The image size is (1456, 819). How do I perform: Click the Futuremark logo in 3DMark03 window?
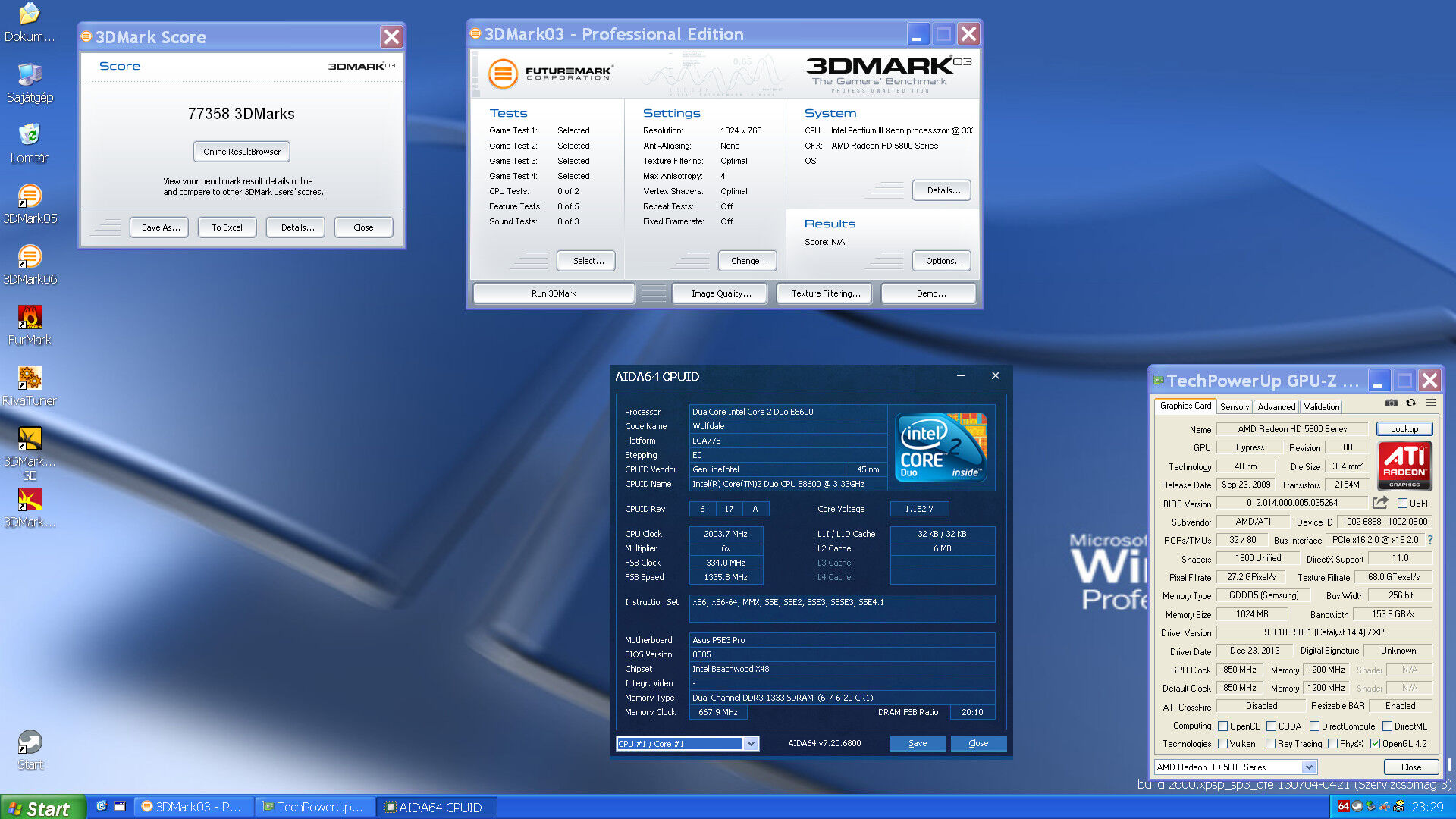point(551,74)
